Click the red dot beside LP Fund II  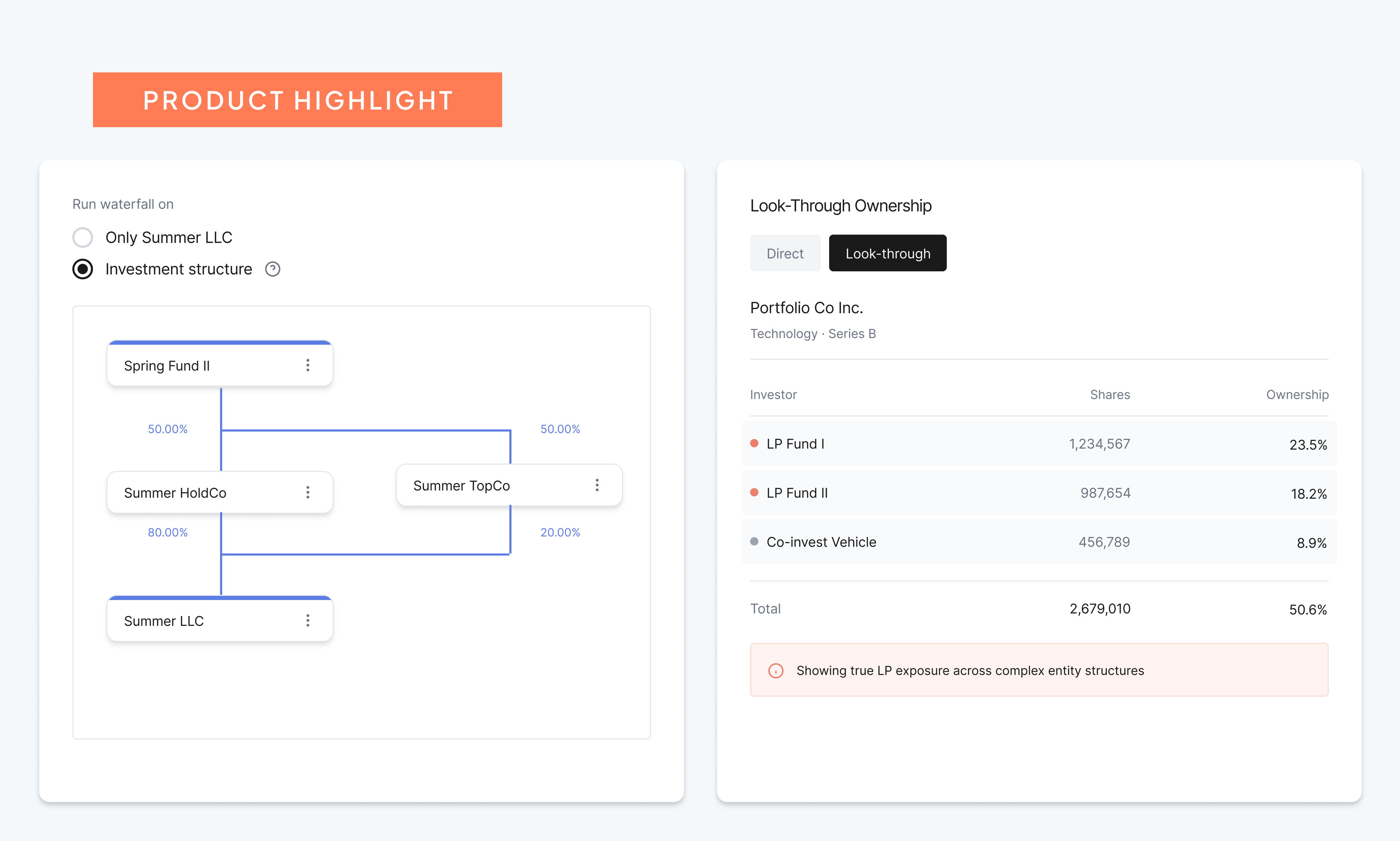click(754, 492)
